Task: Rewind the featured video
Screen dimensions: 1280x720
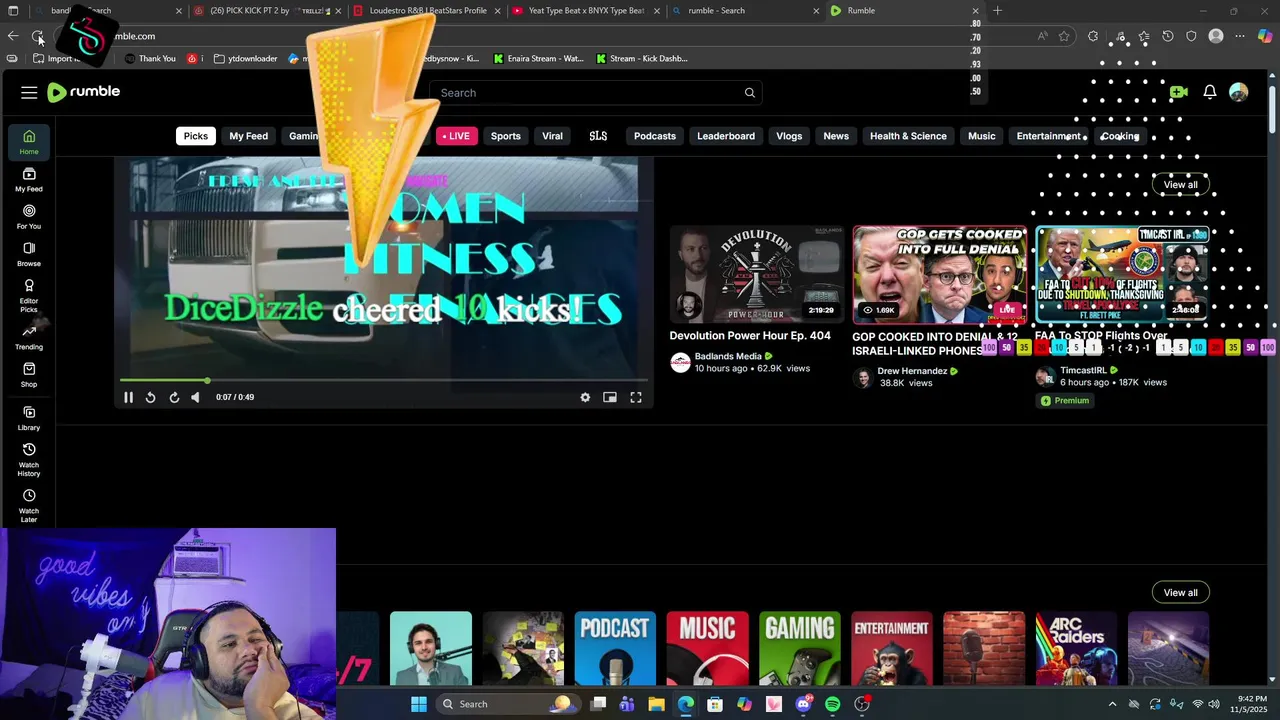Action: (x=150, y=397)
